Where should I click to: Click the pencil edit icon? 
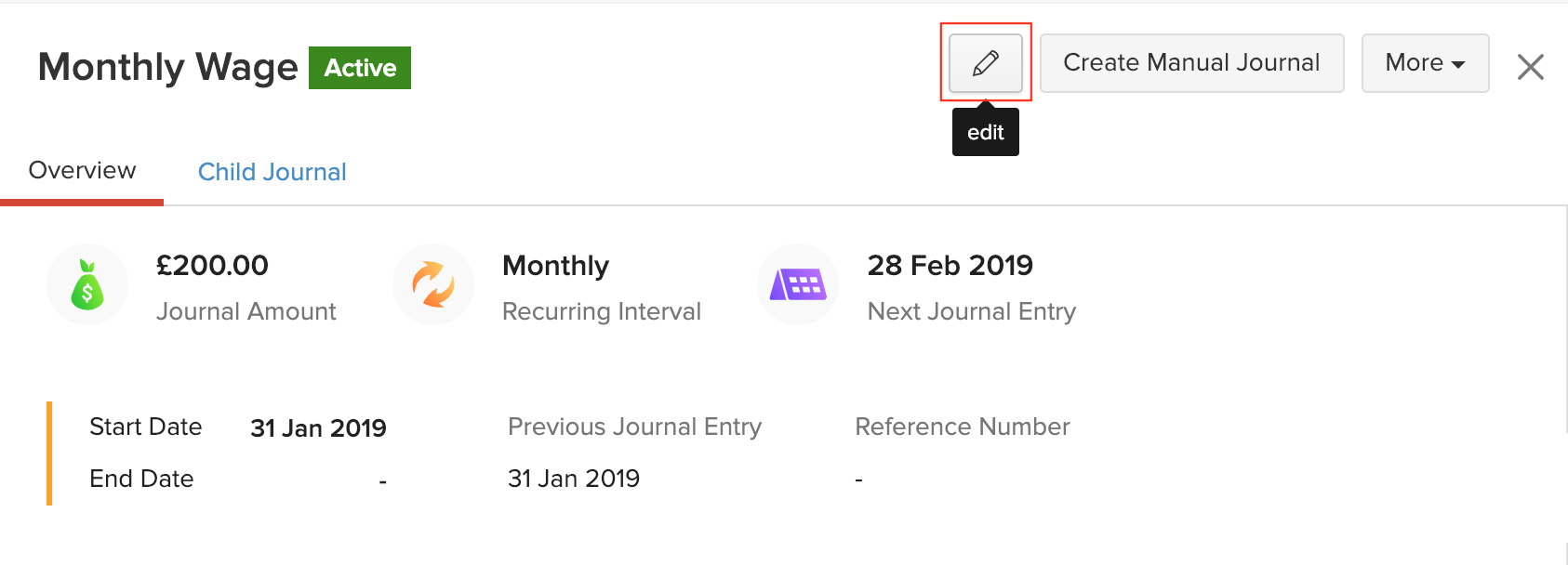coord(985,63)
